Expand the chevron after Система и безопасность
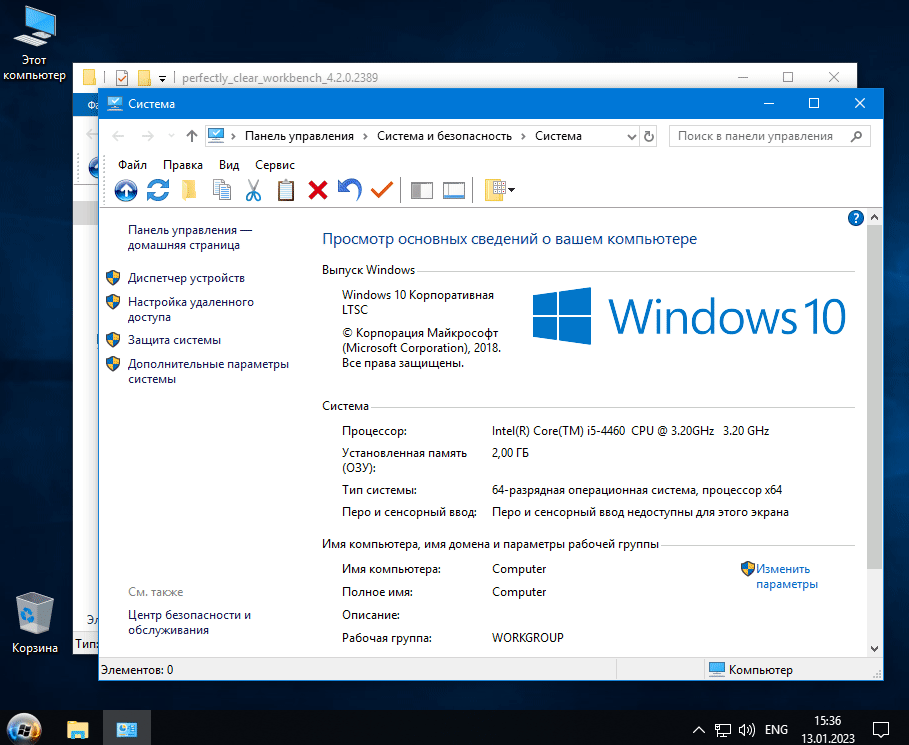 click(x=523, y=136)
